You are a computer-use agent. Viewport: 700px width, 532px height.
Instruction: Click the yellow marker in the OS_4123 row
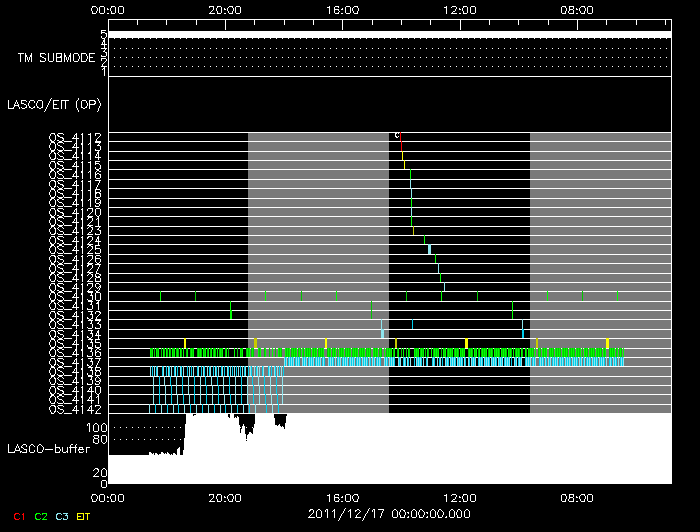413,231
